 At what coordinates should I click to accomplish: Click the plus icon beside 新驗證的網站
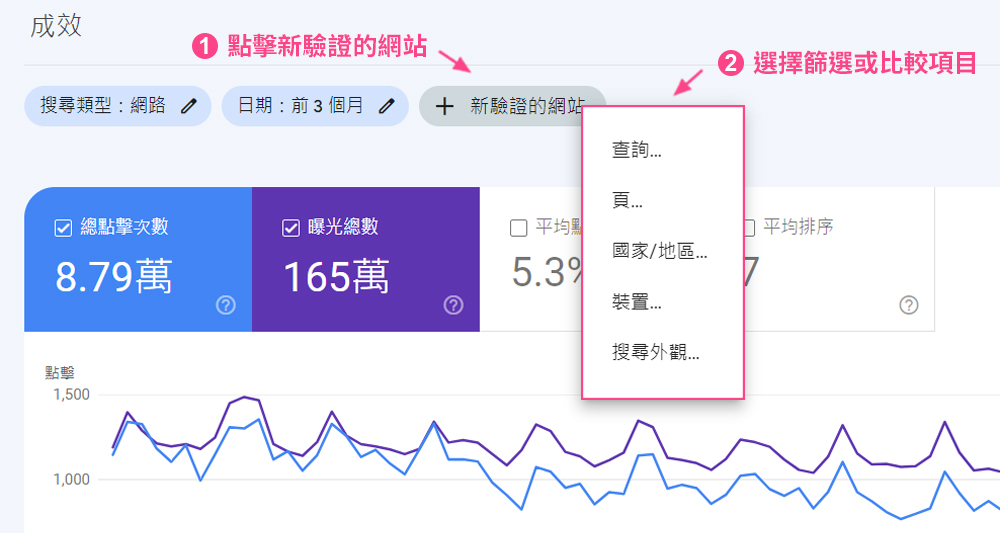(445, 106)
